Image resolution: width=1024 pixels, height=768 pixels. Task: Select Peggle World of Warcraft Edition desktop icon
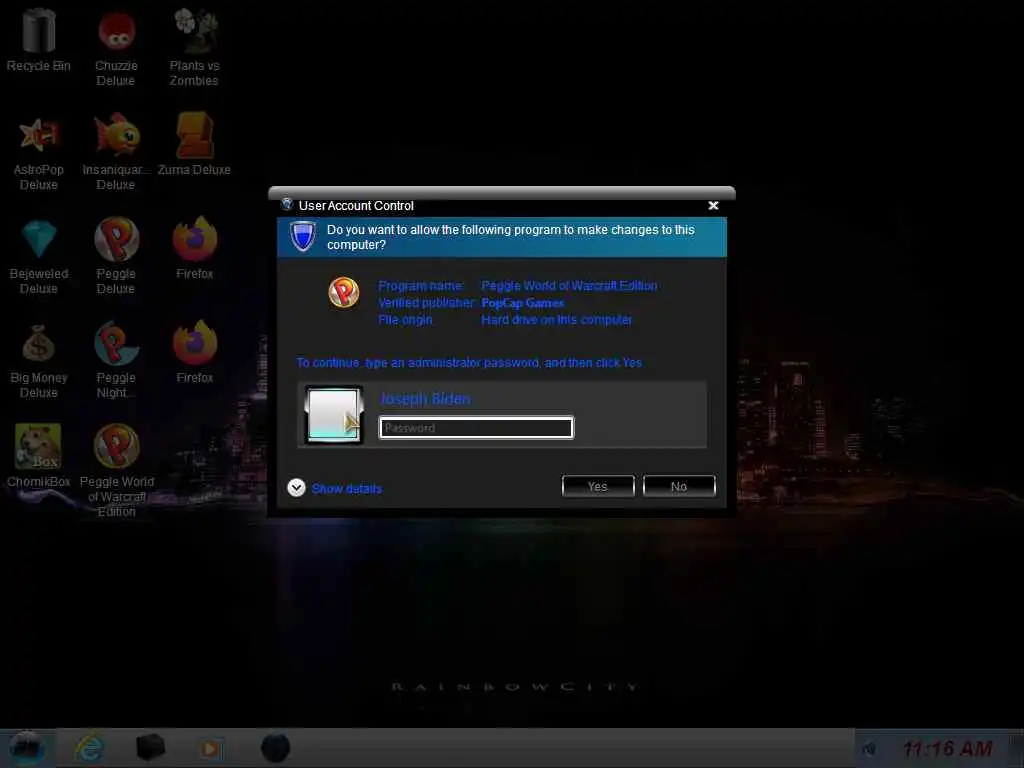[116, 470]
